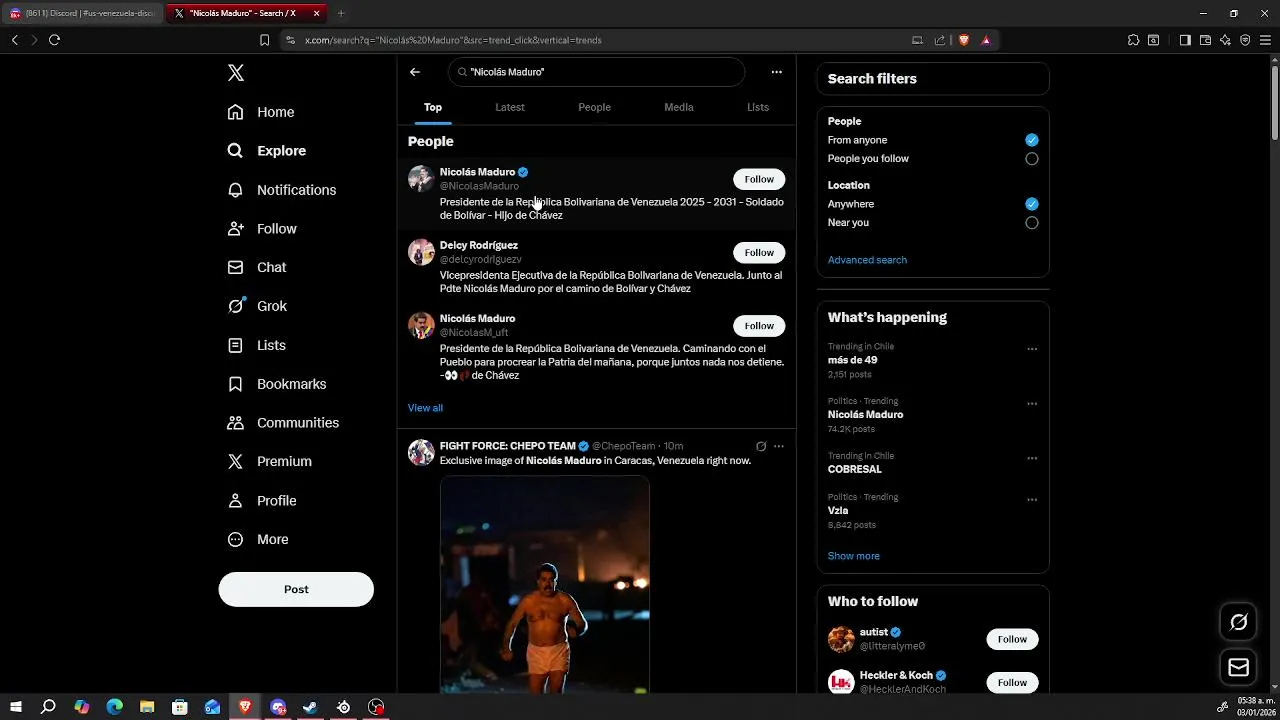Open Chat in the X sidebar
This screenshot has width=1280, height=720.
[257, 267]
